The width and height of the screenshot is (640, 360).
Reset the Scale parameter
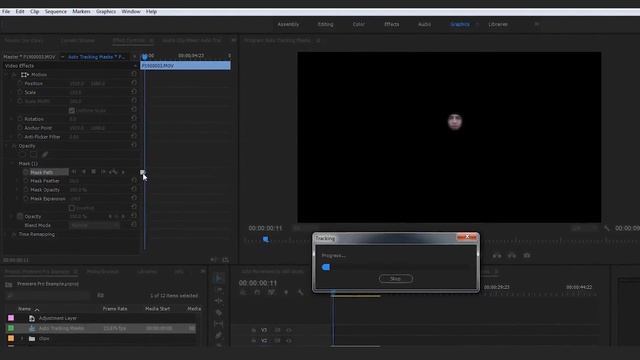[134, 92]
